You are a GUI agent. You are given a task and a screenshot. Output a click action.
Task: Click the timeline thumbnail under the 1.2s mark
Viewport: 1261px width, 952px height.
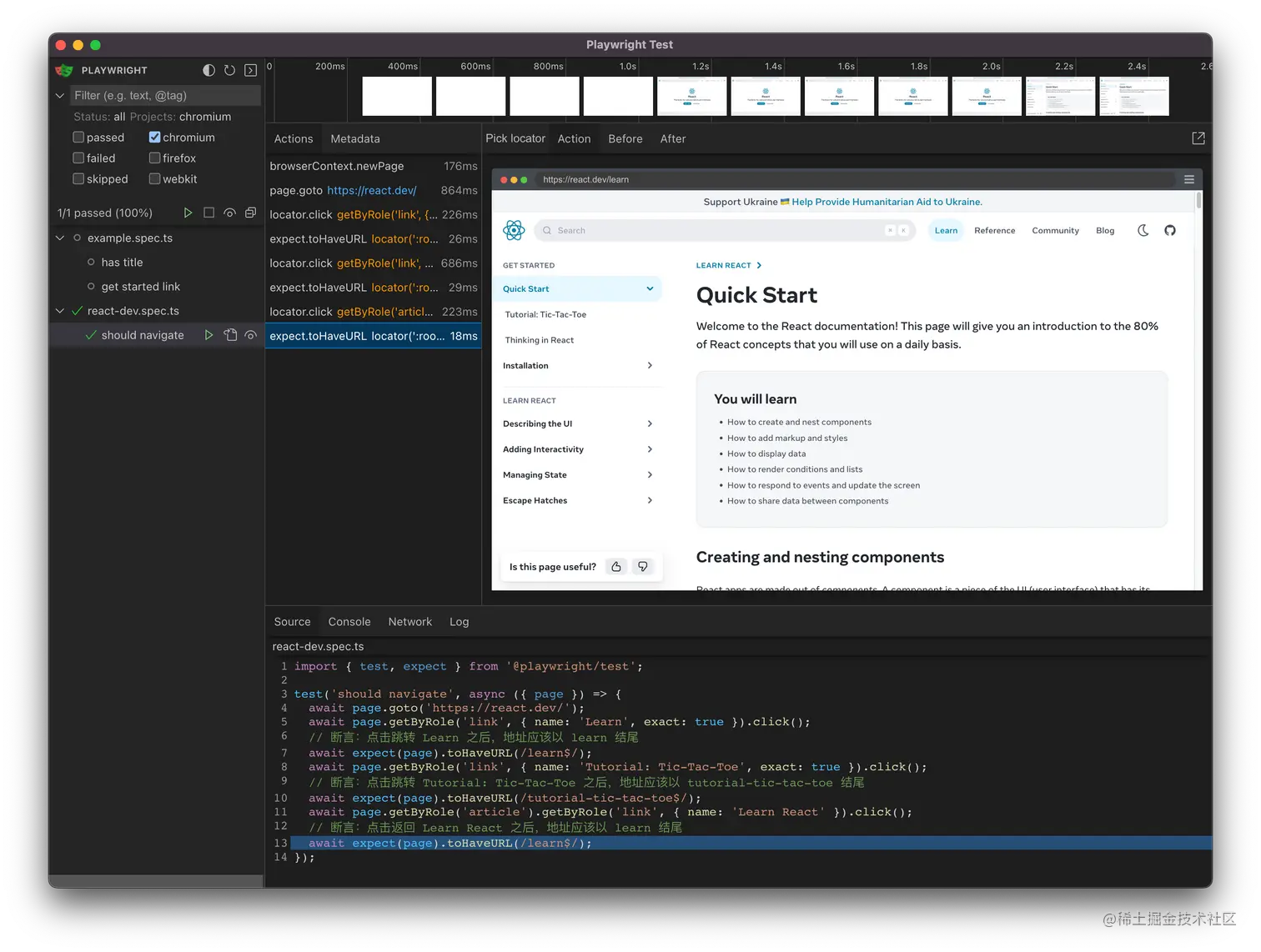pos(691,96)
